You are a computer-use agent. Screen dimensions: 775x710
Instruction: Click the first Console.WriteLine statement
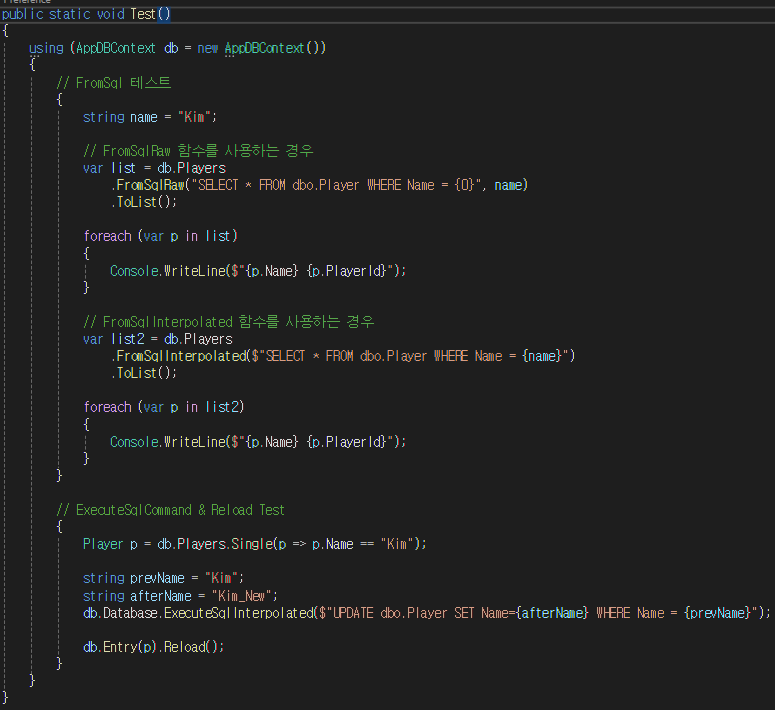click(258, 271)
